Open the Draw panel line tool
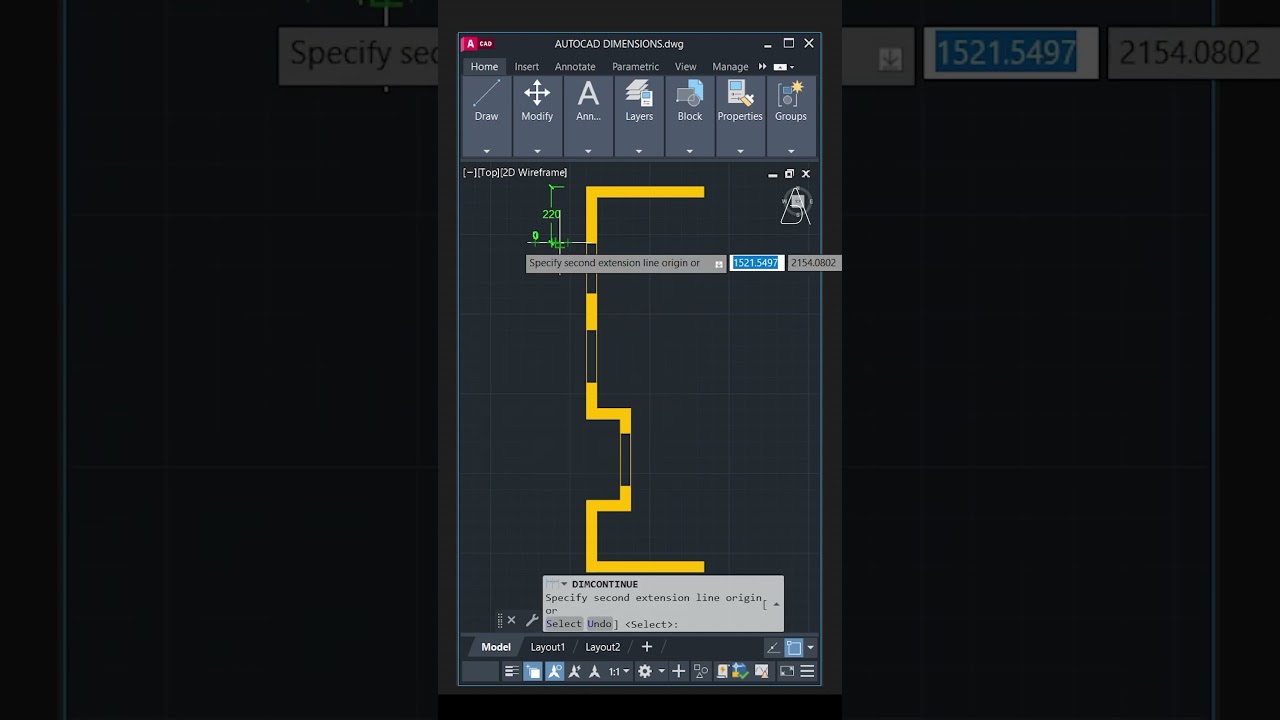This screenshot has width=1280, height=720. tap(486, 94)
